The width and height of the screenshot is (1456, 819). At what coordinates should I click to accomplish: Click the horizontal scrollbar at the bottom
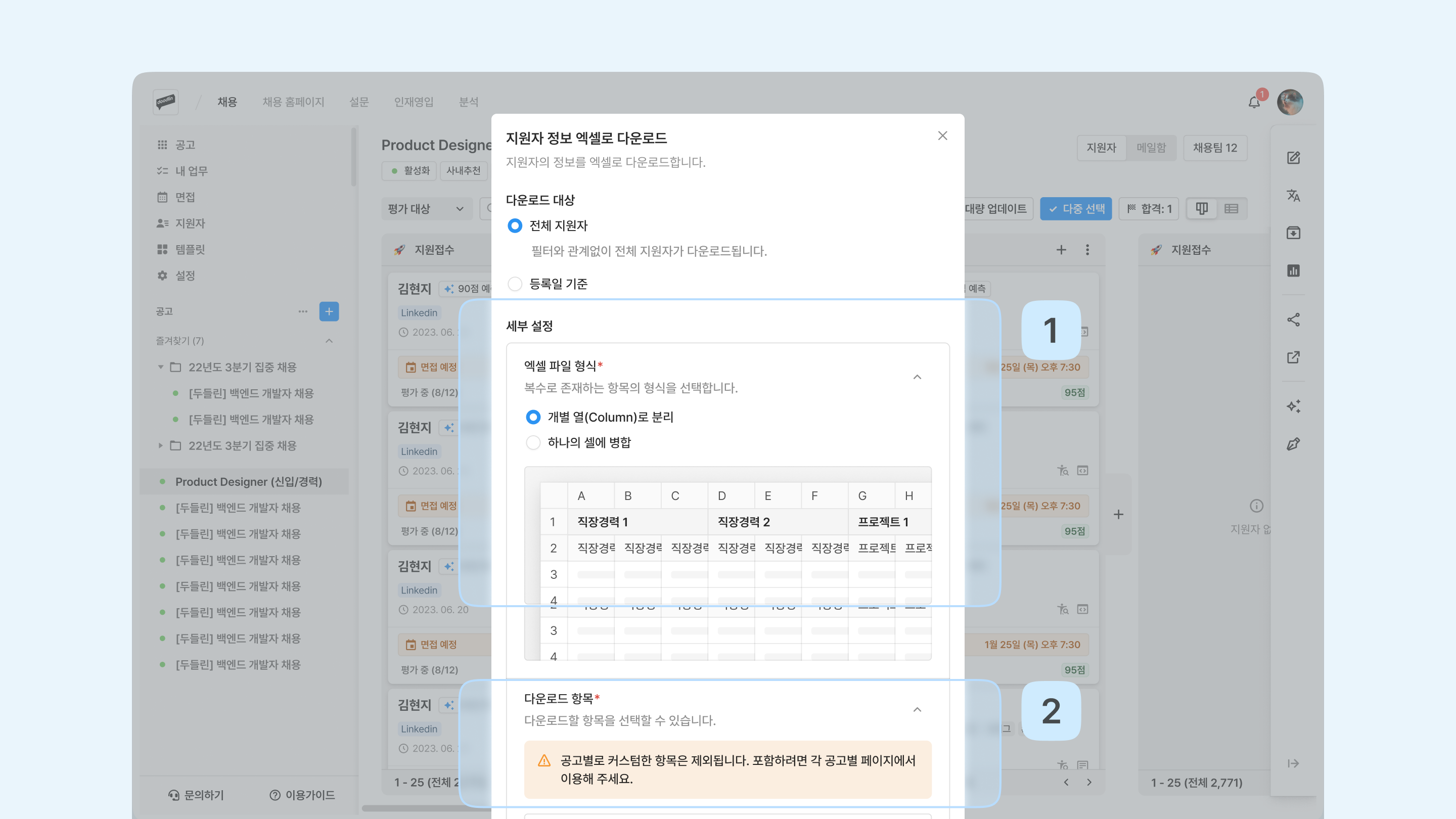[427, 808]
